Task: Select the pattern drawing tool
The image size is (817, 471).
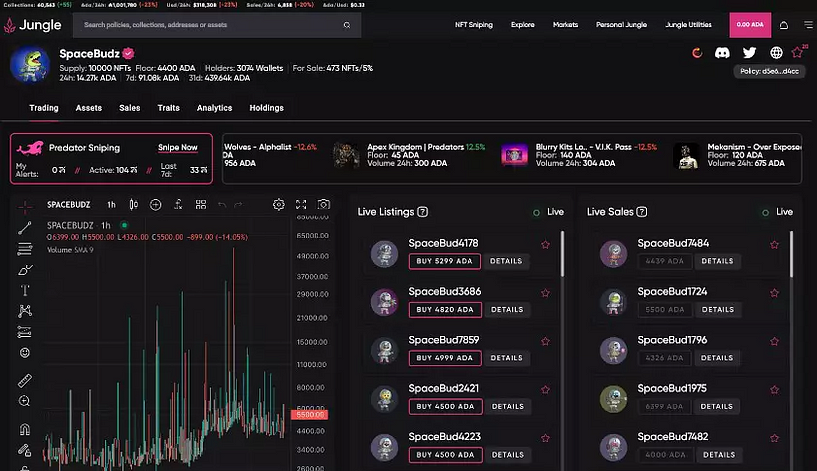Action: pos(24,311)
